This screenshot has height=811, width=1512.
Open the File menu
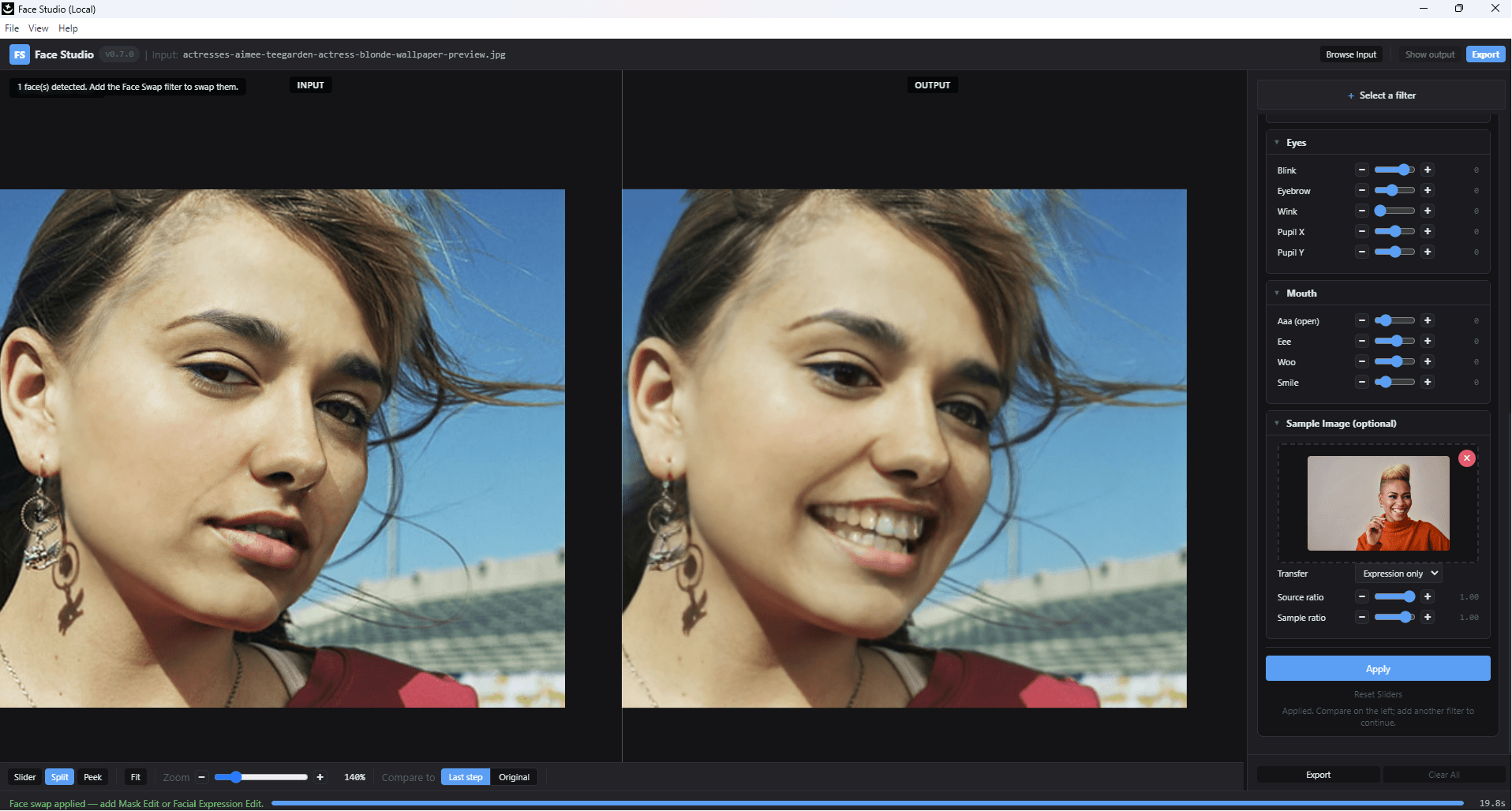point(12,28)
